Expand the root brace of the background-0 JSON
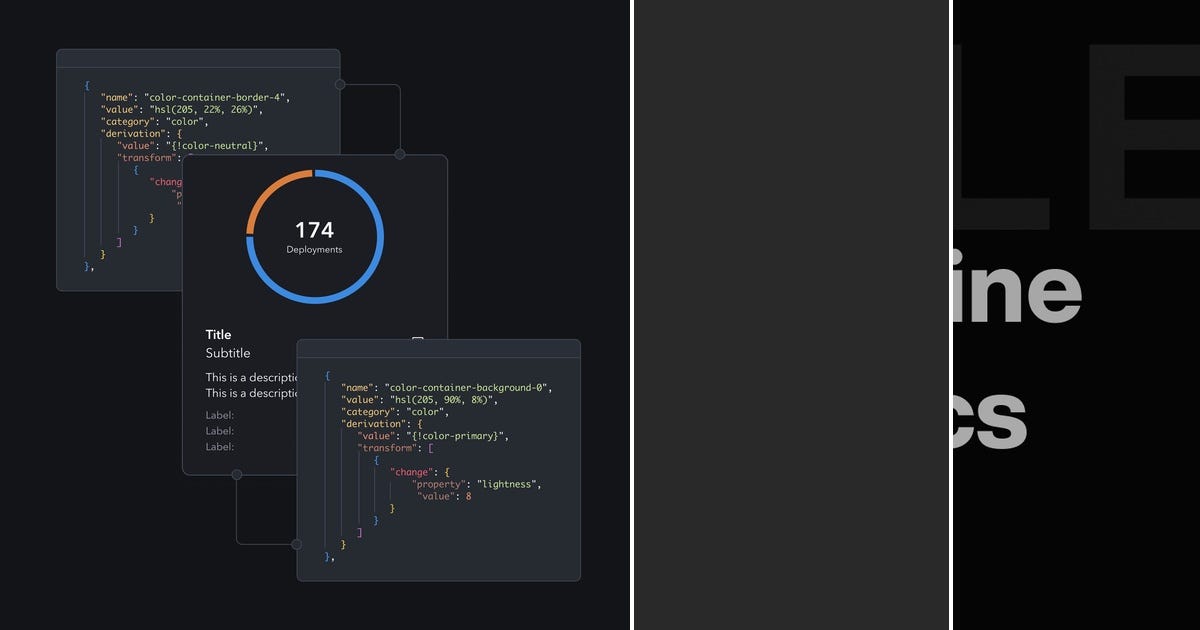This screenshot has height=630, width=1200. (327, 375)
